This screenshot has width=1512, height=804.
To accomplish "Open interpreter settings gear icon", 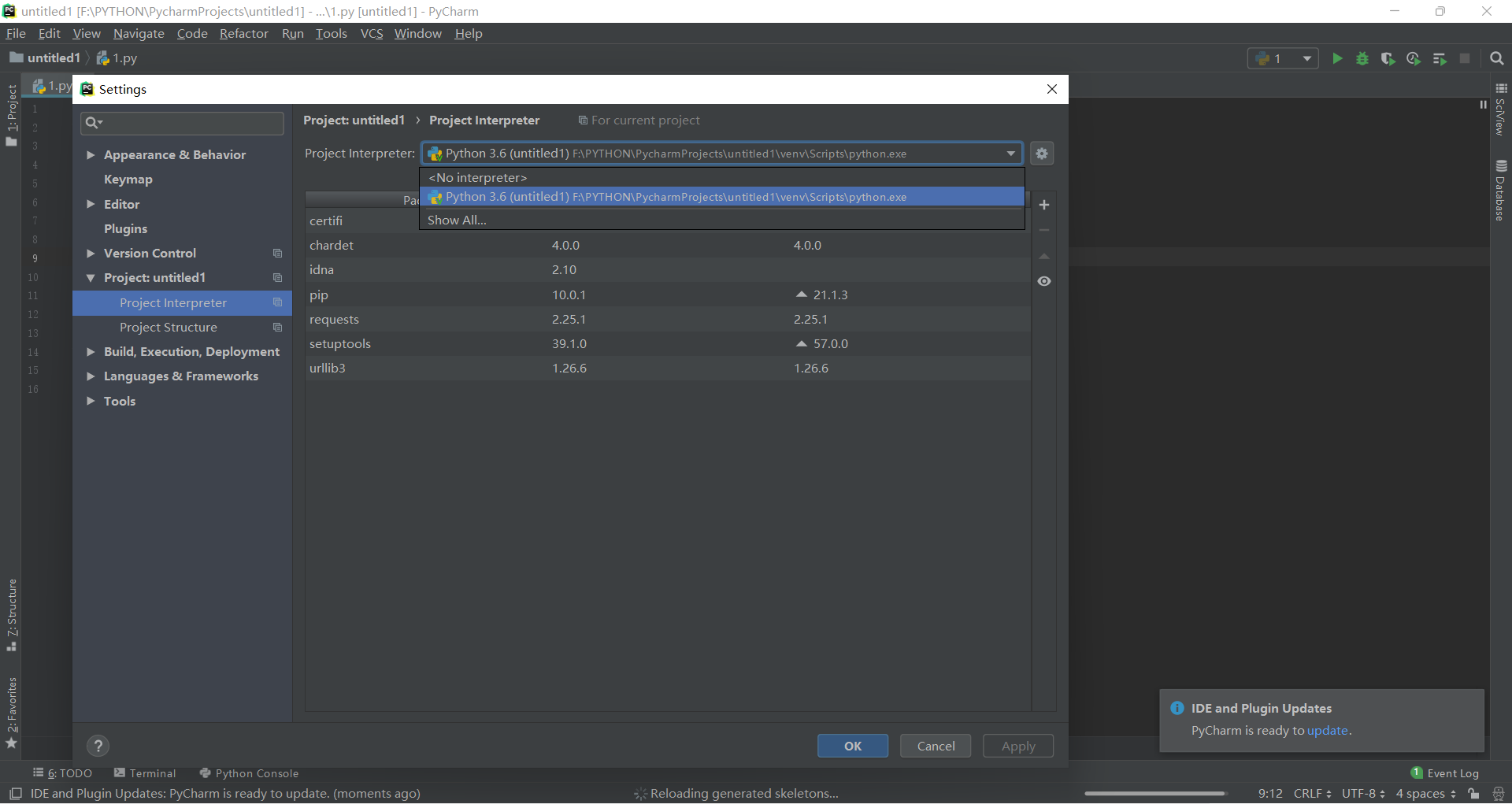I will click(1042, 154).
